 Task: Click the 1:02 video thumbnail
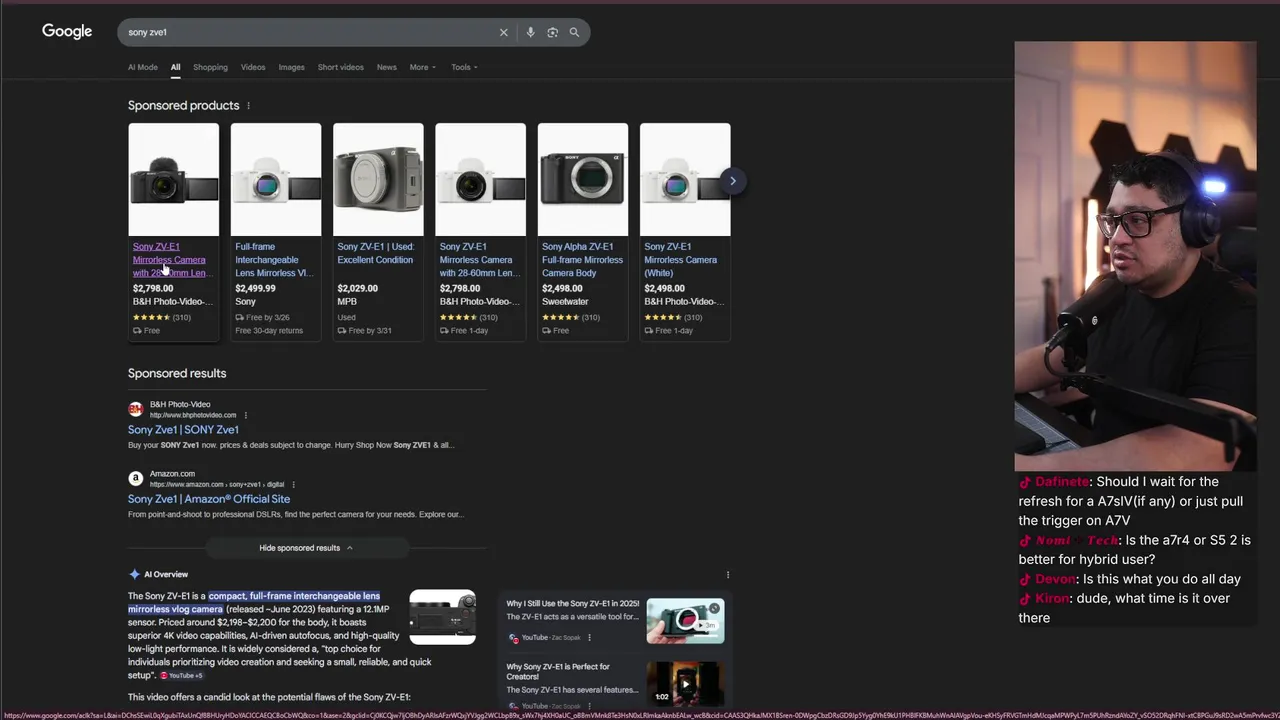click(x=685, y=684)
